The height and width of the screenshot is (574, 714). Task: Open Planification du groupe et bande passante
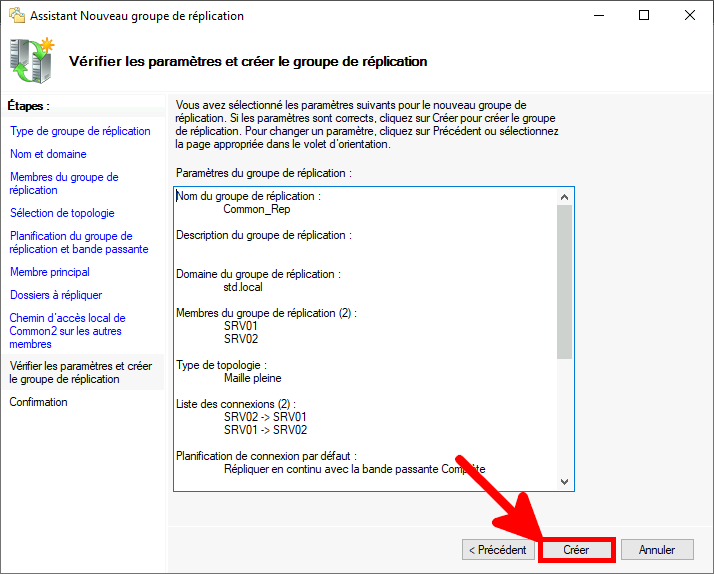point(79,242)
